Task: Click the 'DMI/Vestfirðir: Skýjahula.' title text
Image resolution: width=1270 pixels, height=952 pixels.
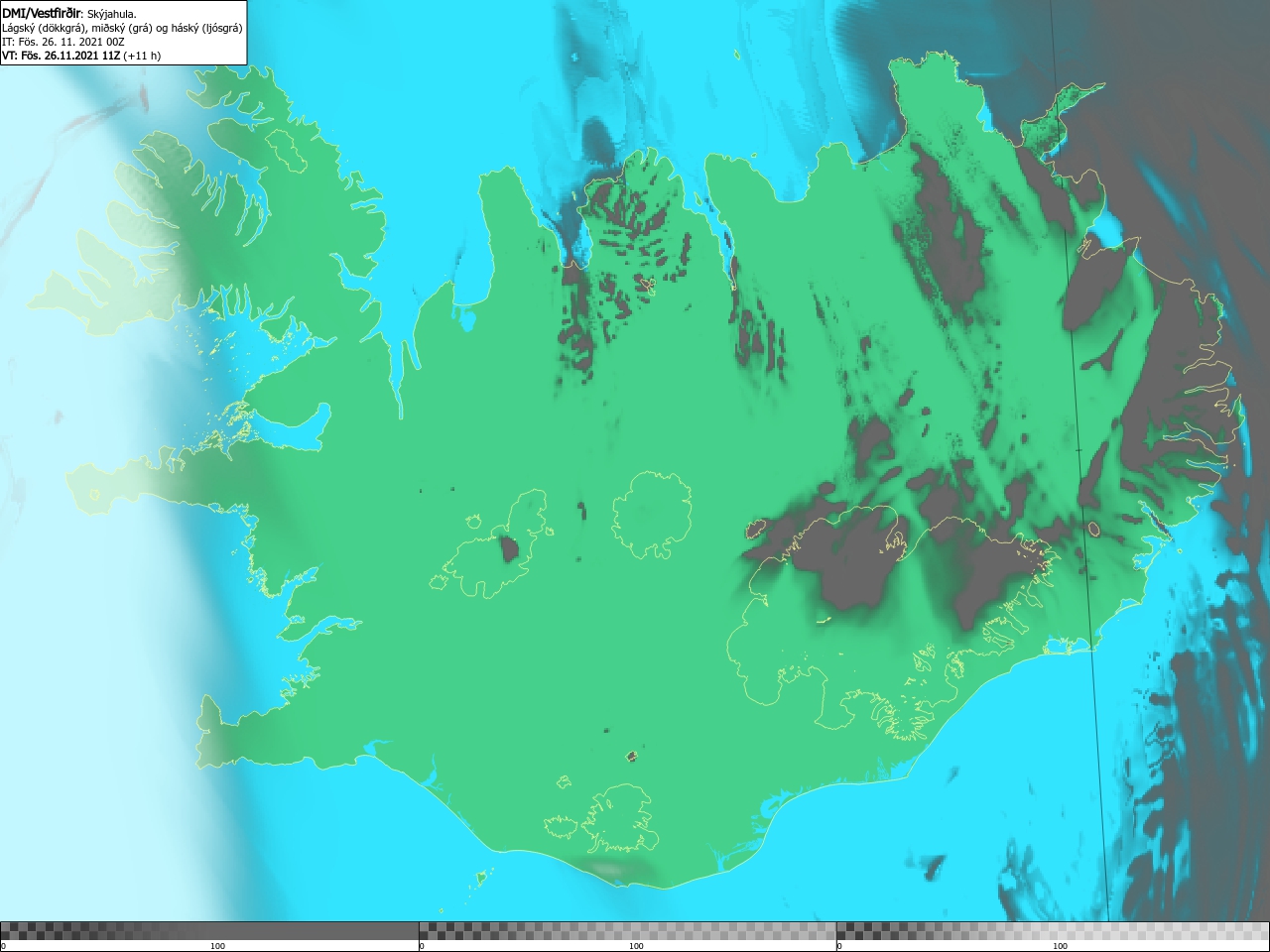Action: pos(69,13)
